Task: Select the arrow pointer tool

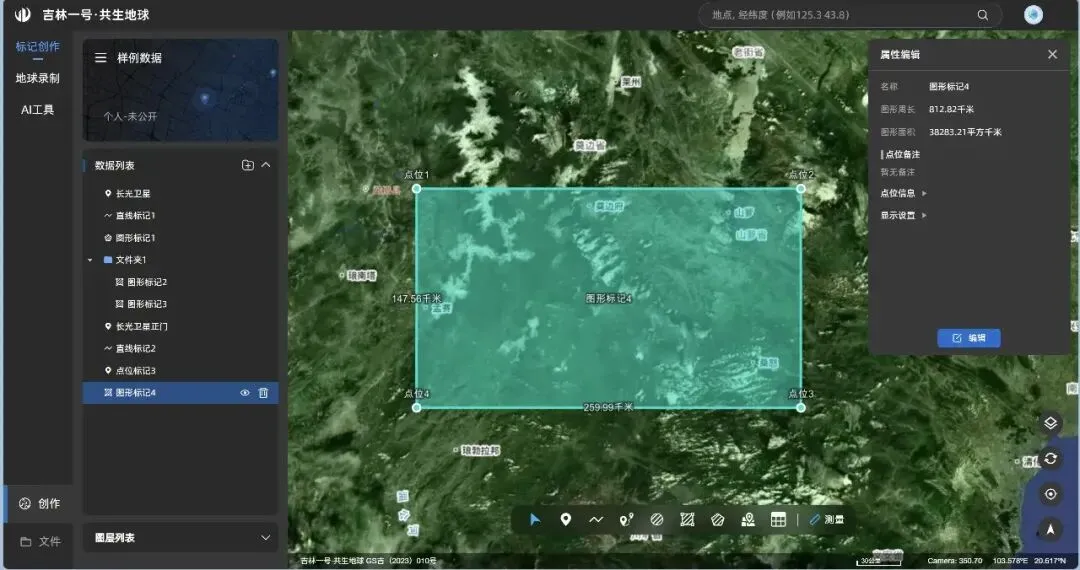Action: pos(535,520)
